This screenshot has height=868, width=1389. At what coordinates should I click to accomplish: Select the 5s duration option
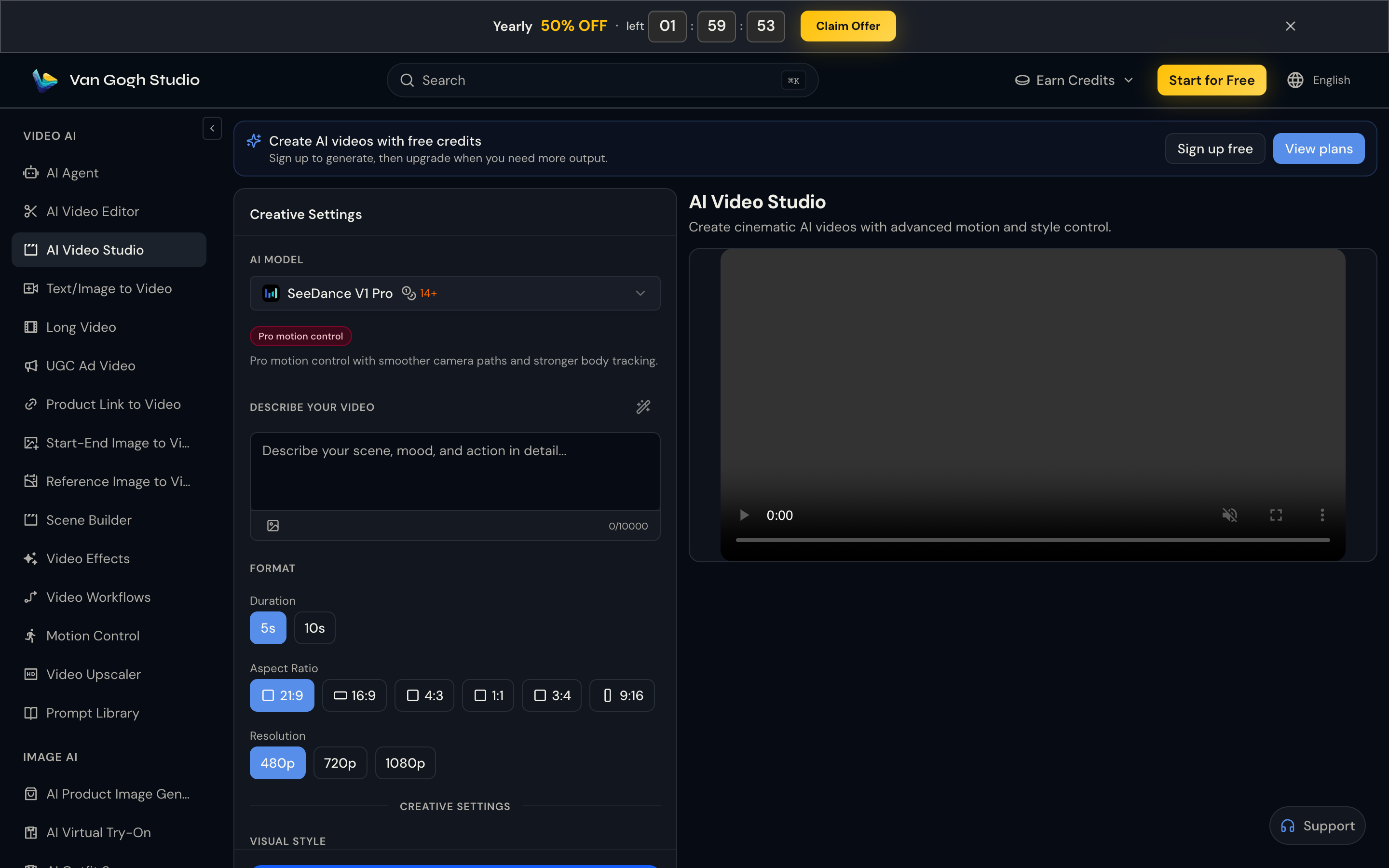pyautogui.click(x=268, y=628)
